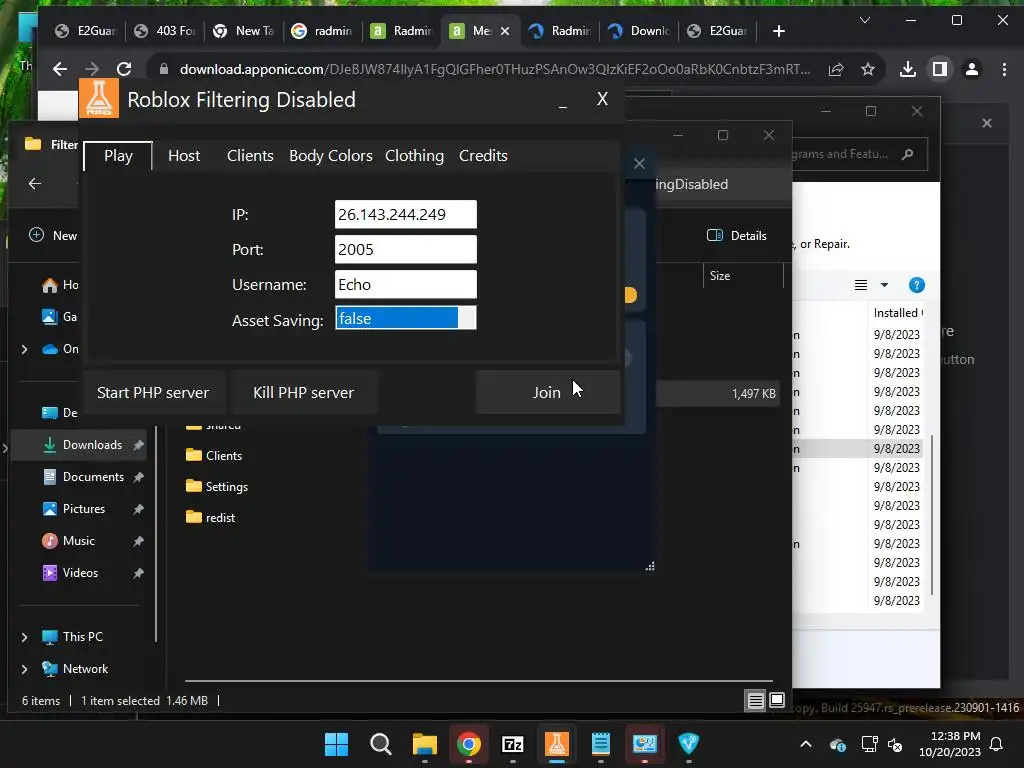
Task: Reload the Chrome page
Action: (x=124, y=69)
